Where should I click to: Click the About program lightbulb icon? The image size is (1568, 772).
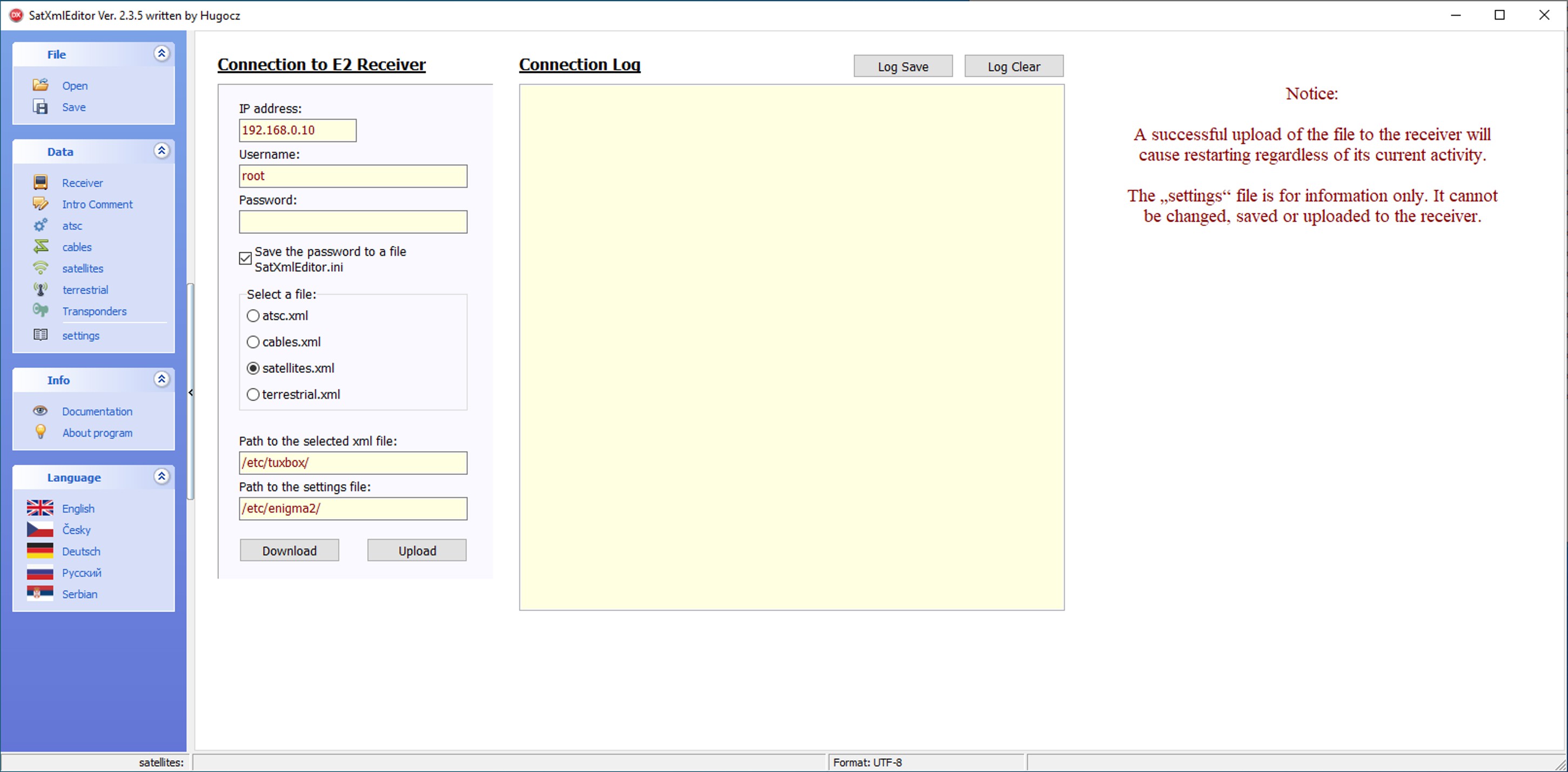40,432
